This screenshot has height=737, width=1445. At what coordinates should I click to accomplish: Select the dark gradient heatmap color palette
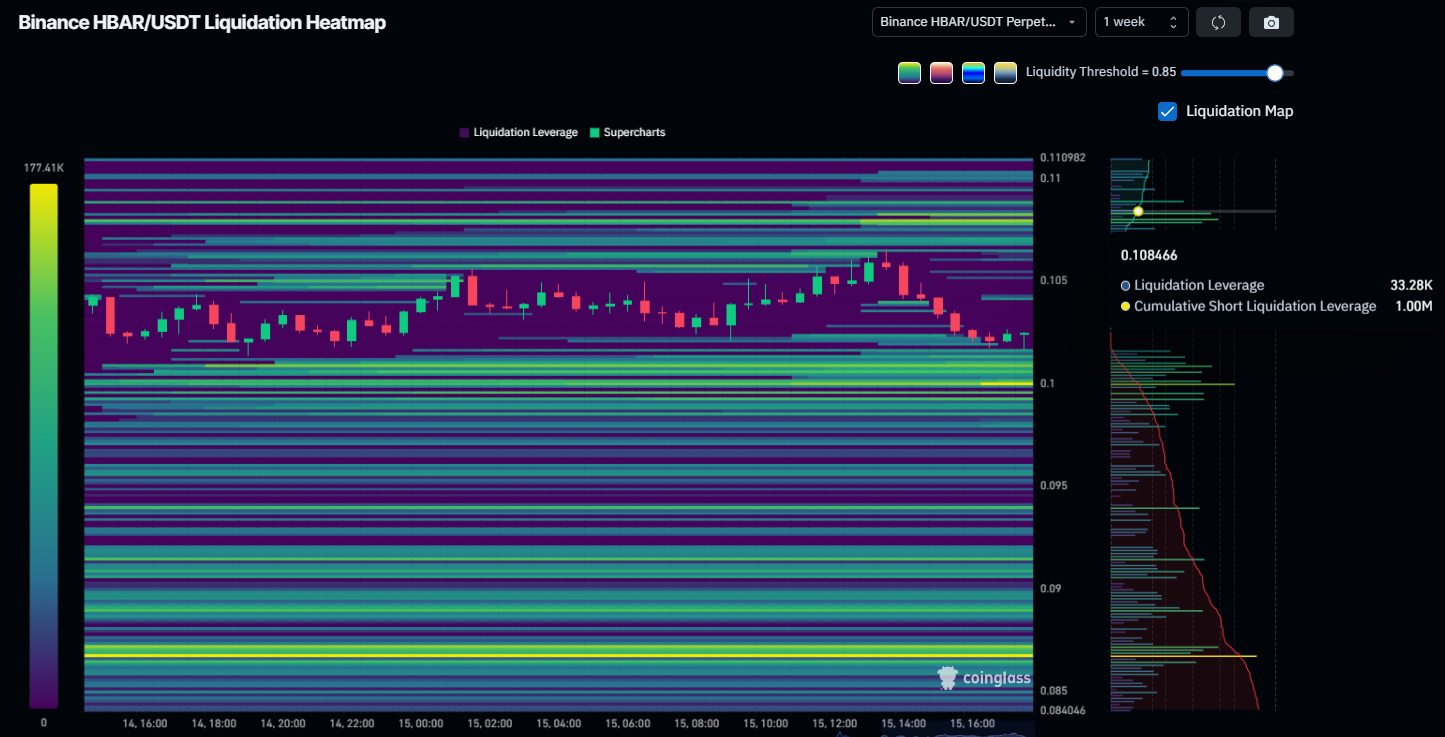point(1005,72)
